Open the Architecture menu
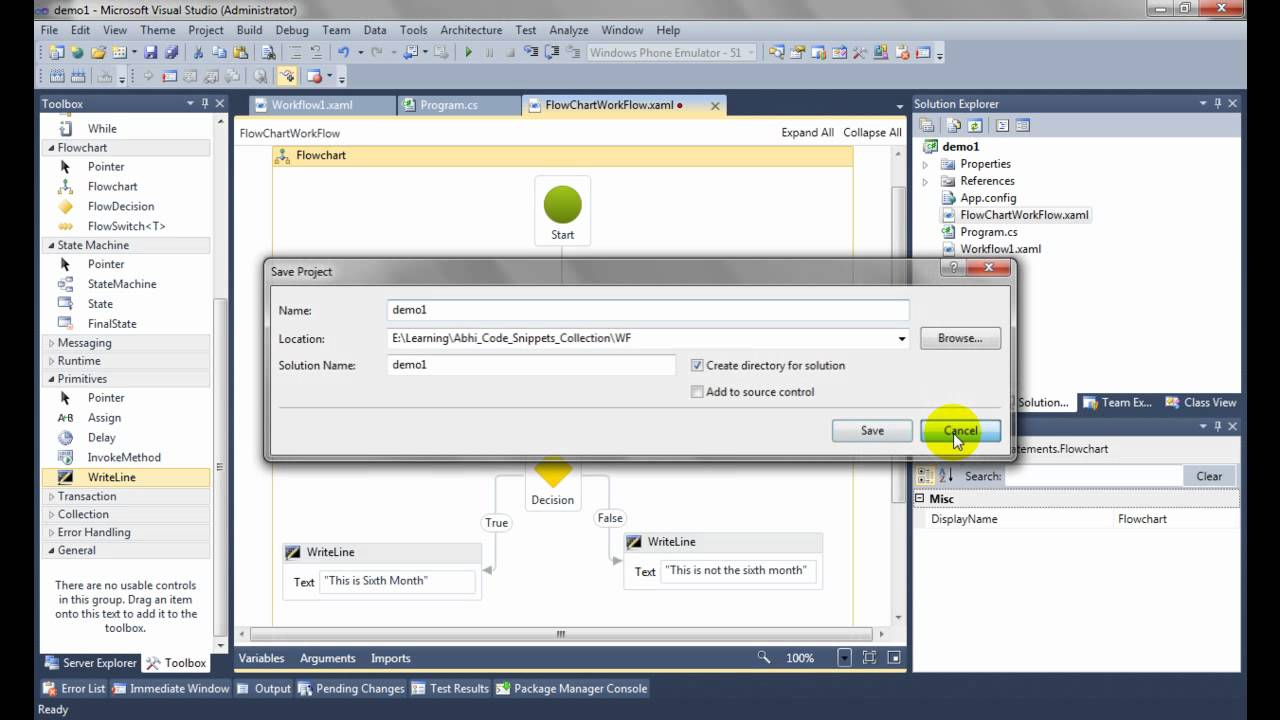Screen dimensions: 1280x720 (x=471, y=30)
